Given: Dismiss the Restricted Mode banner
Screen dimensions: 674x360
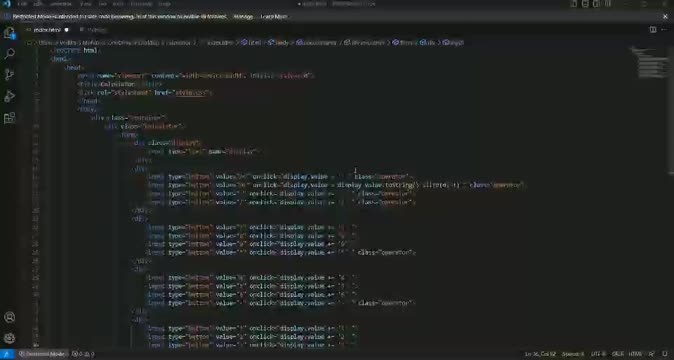Looking at the screenshot, I should pos(665,17).
